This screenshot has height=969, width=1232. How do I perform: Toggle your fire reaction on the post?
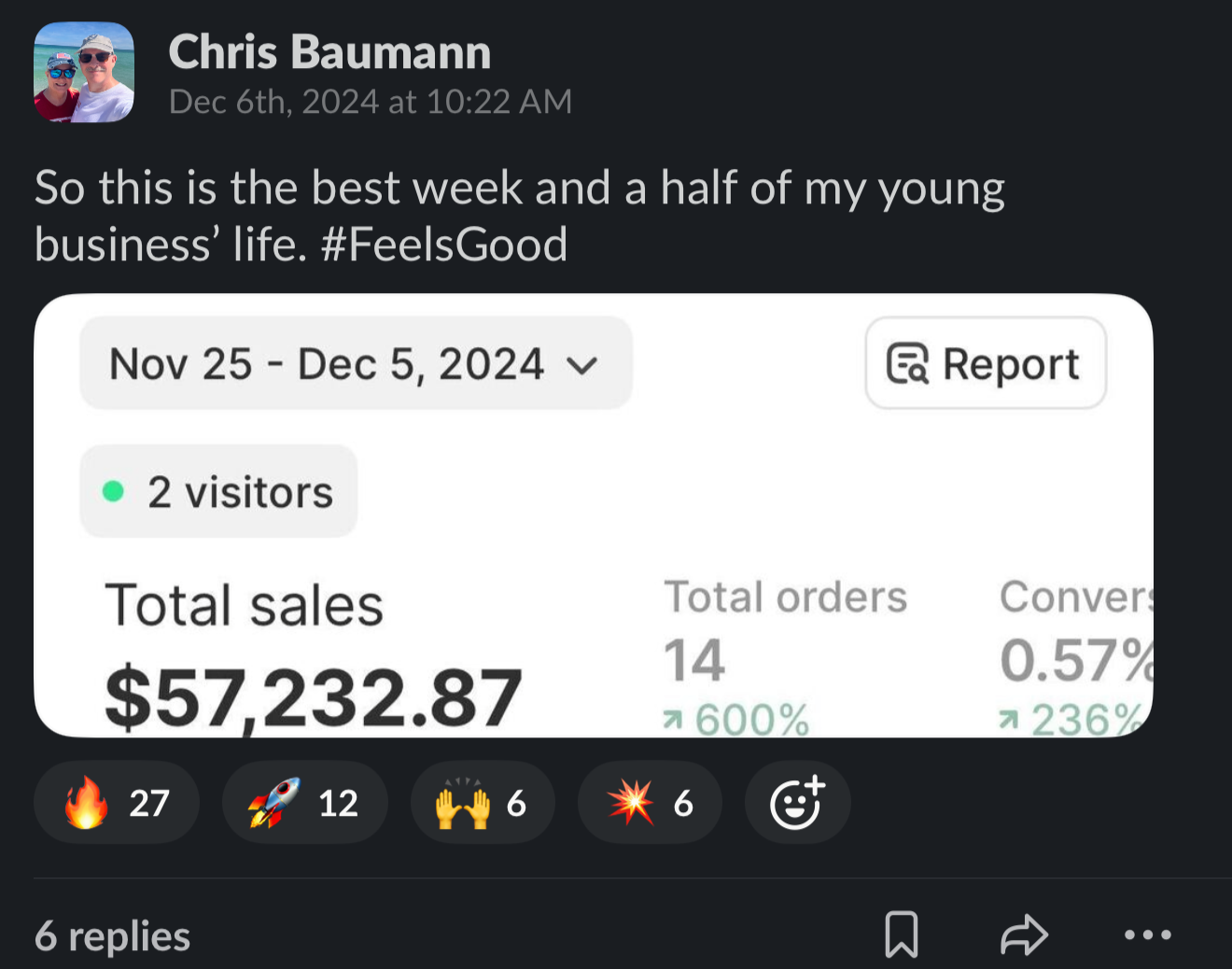tap(116, 802)
